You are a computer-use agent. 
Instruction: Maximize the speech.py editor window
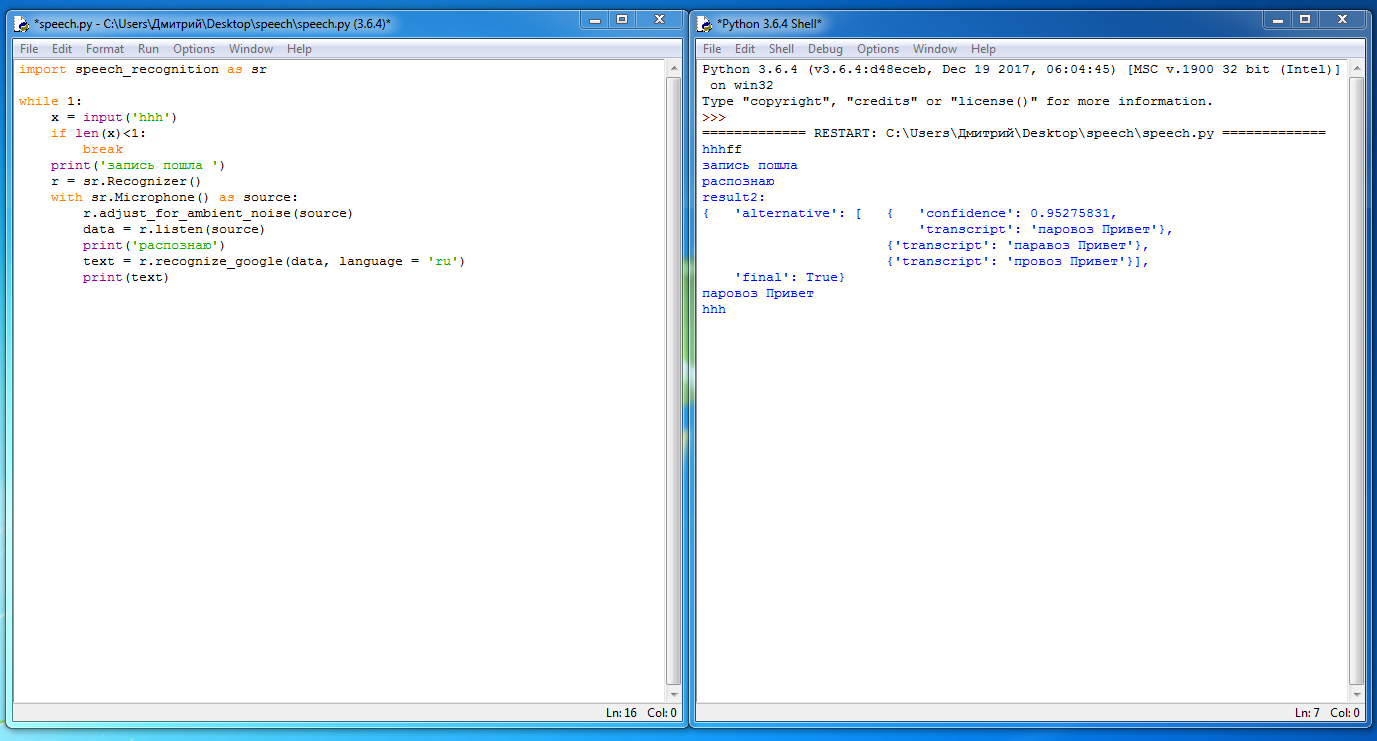[x=621, y=19]
